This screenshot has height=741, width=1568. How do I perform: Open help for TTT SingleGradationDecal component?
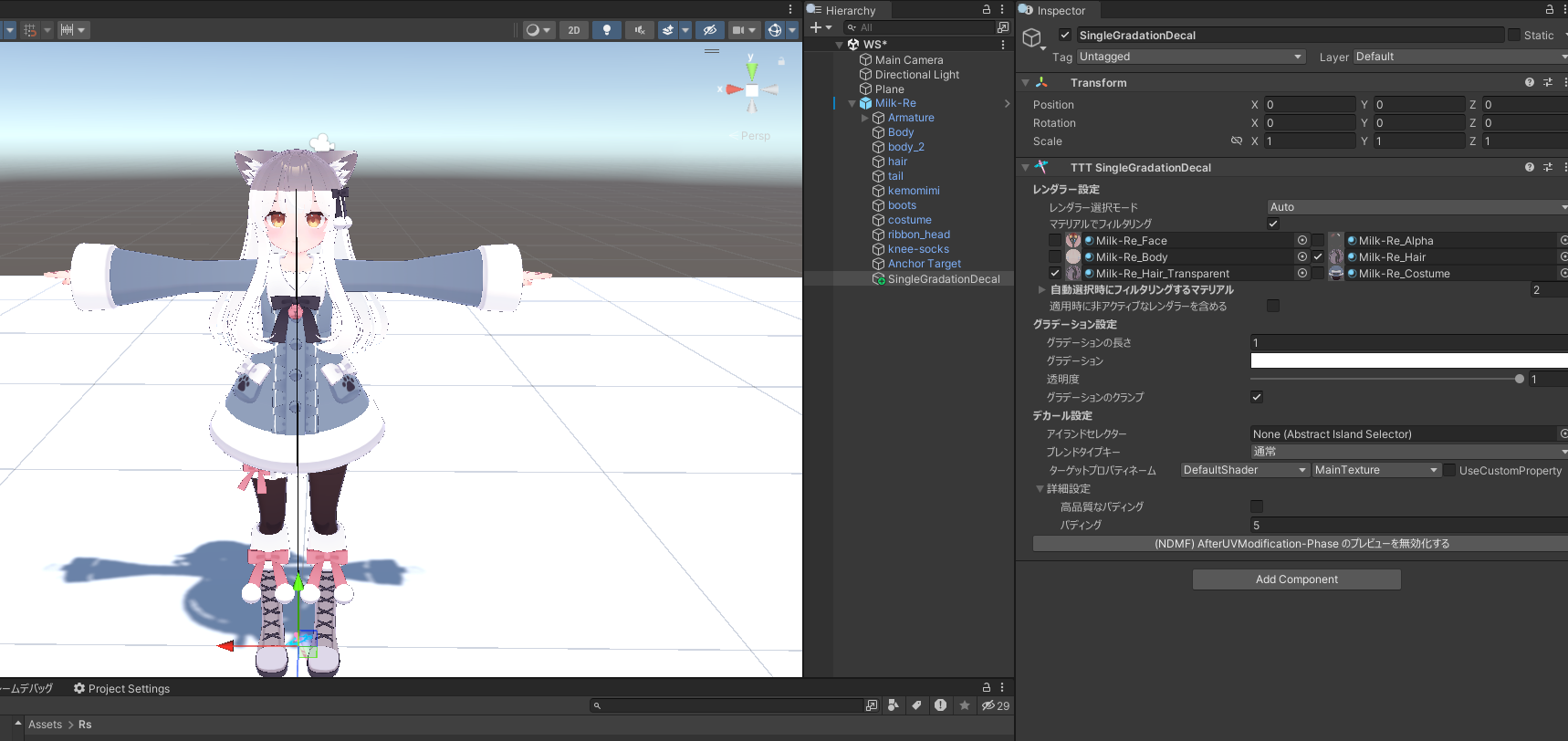[x=1529, y=167]
